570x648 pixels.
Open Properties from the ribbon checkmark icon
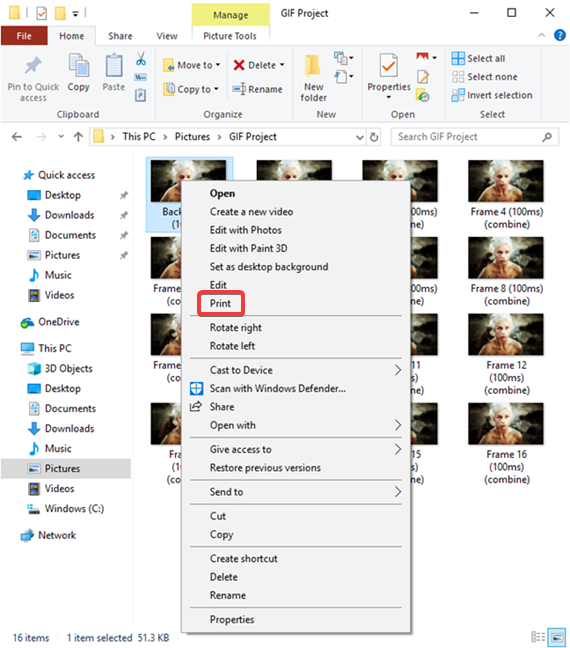[x=389, y=65]
